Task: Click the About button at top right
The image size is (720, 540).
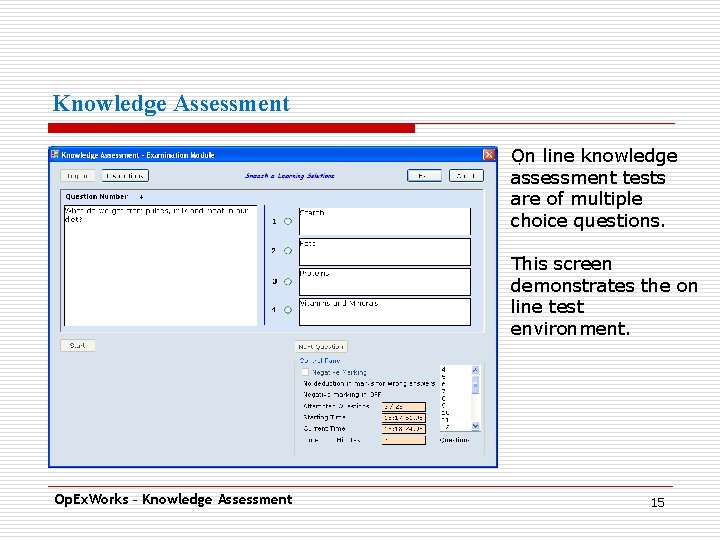Action: click(x=466, y=175)
